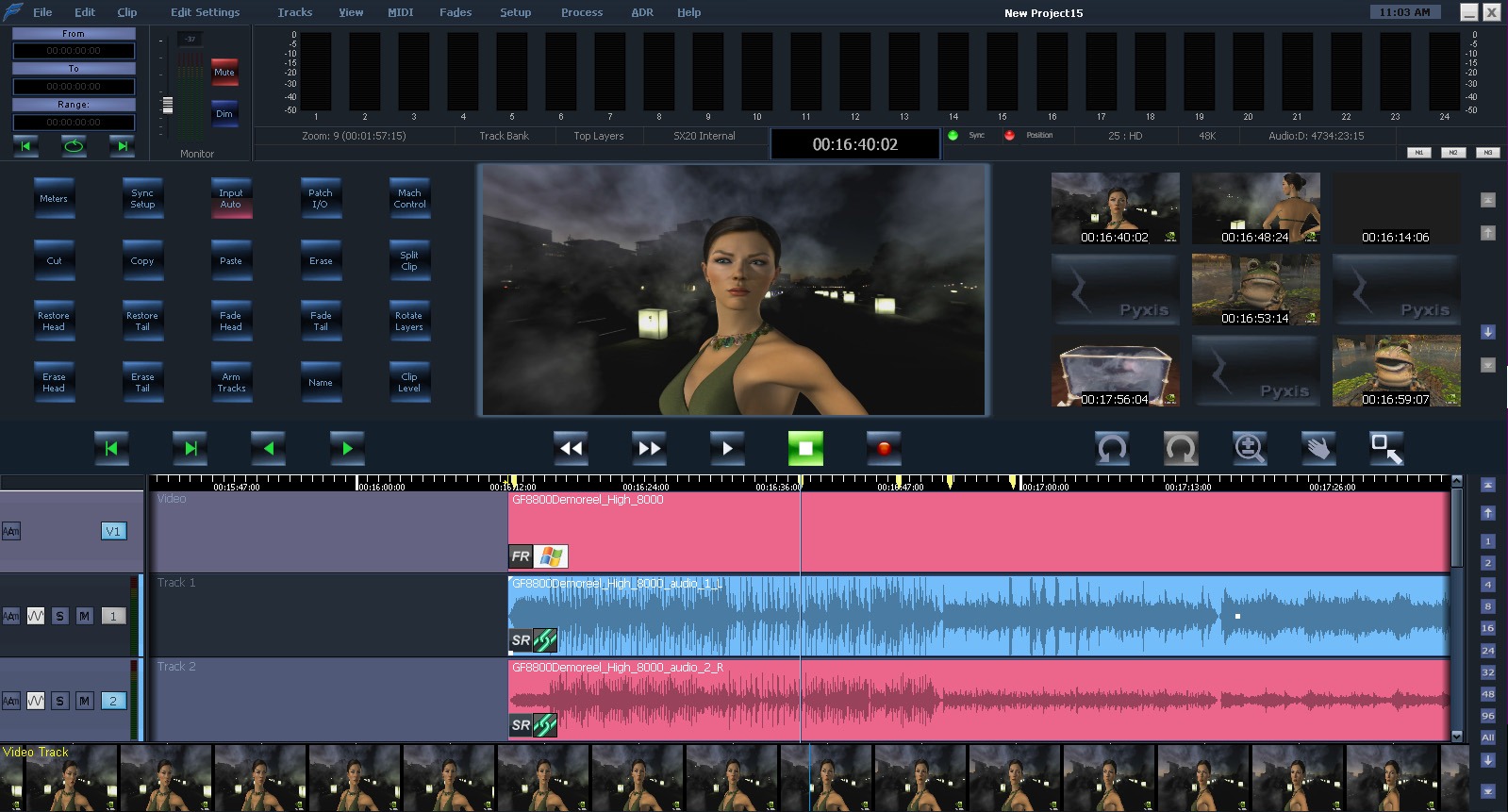Click the Erase Head button
1508x812 pixels.
point(54,383)
